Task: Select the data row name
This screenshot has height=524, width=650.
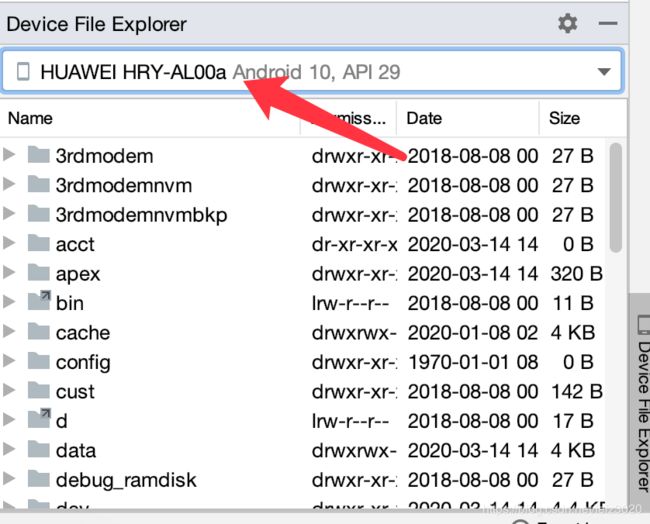Action: click(76, 451)
